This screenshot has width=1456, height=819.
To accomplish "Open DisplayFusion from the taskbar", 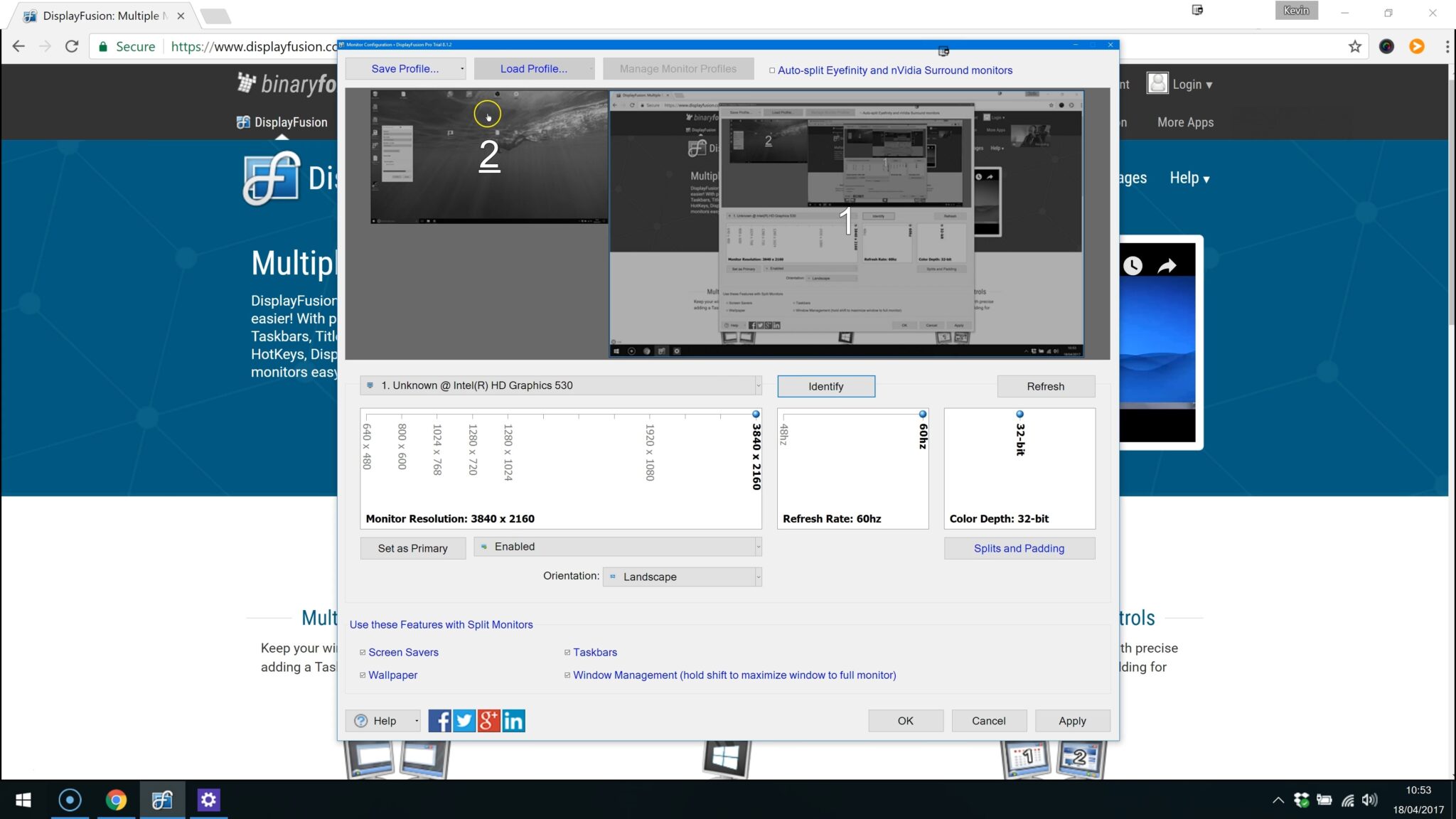I will (162, 799).
